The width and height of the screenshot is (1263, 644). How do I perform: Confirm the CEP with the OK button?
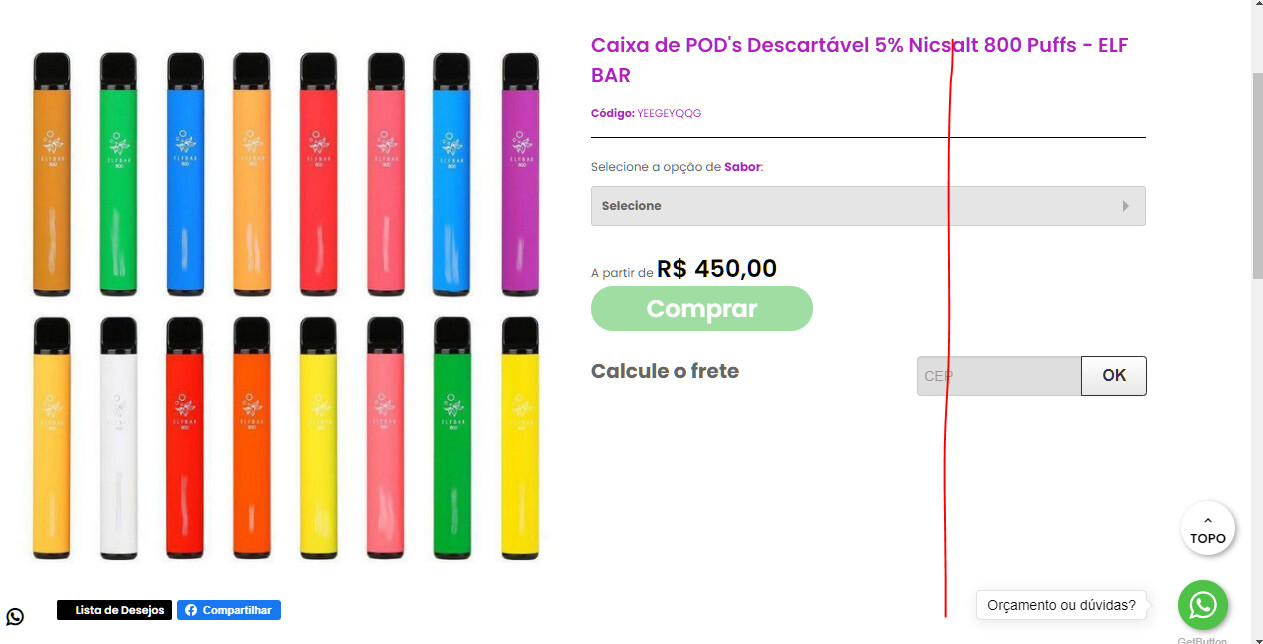click(1114, 376)
